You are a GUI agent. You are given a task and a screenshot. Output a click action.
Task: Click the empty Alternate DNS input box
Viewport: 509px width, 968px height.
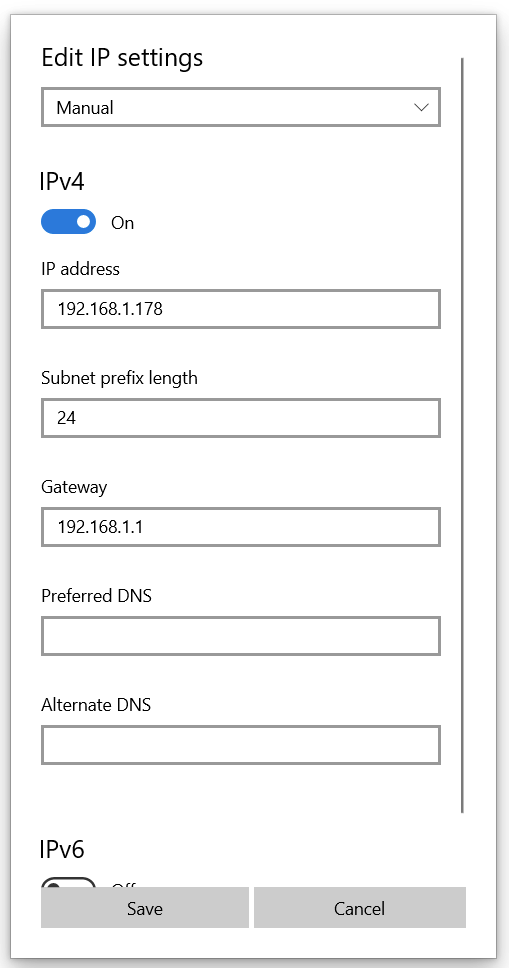(241, 745)
